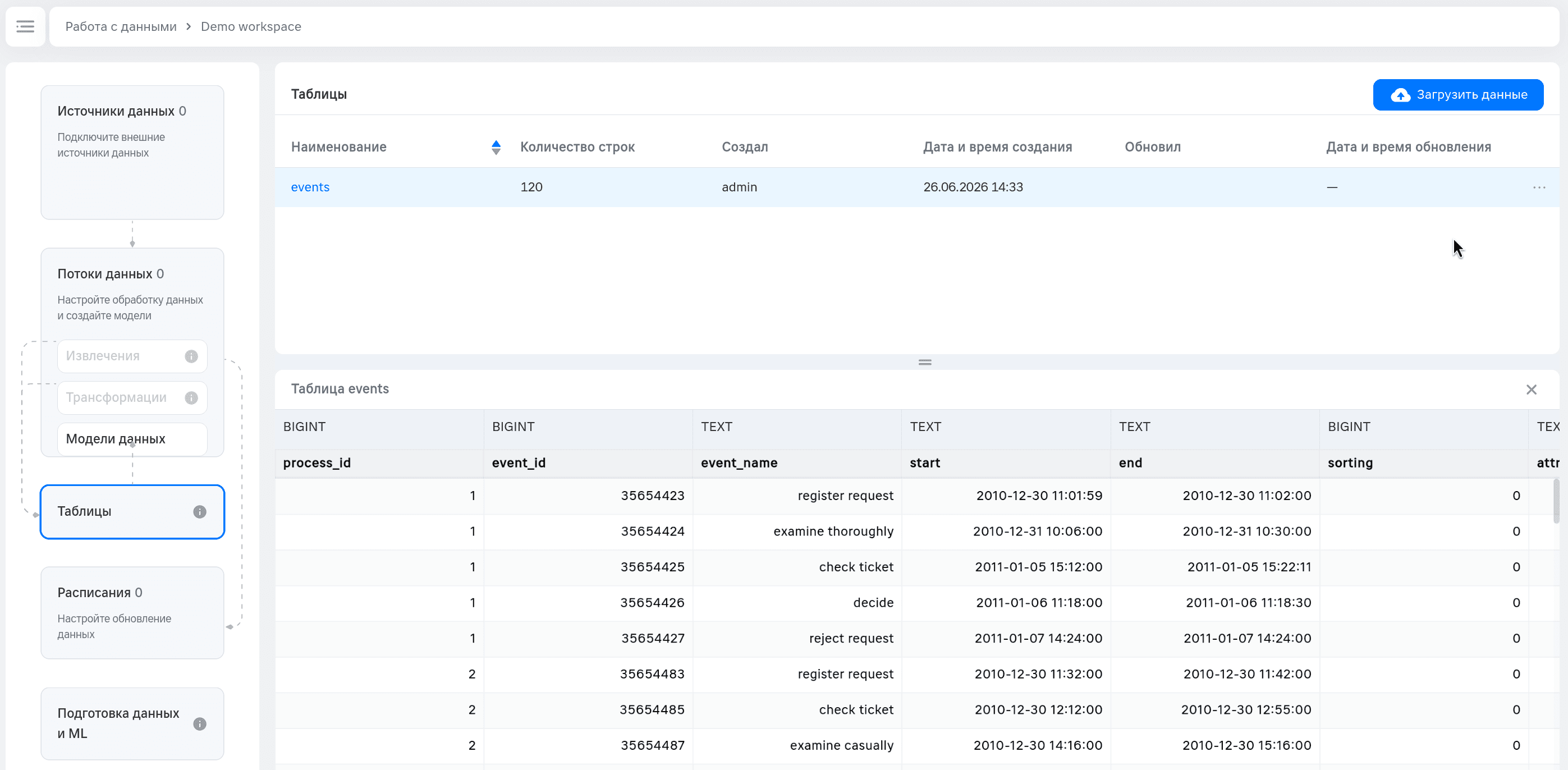Click the Загрузить данные upload button
This screenshot has width=1568, height=770.
click(x=1458, y=95)
